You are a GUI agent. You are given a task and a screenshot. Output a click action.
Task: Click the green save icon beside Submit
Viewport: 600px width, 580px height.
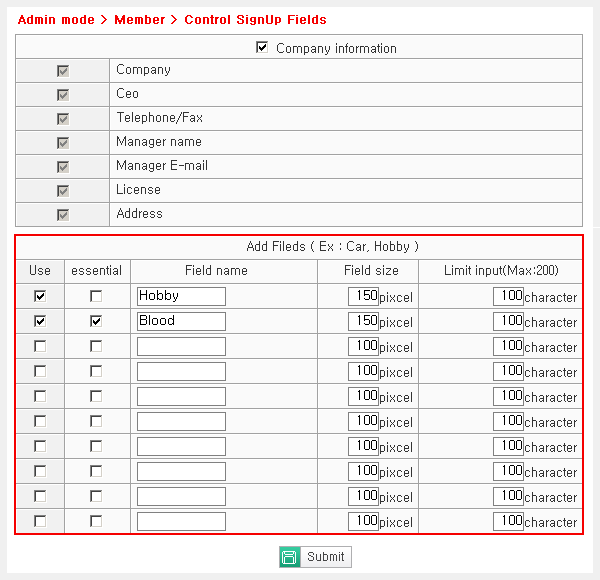pyautogui.click(x=289, y=557)
